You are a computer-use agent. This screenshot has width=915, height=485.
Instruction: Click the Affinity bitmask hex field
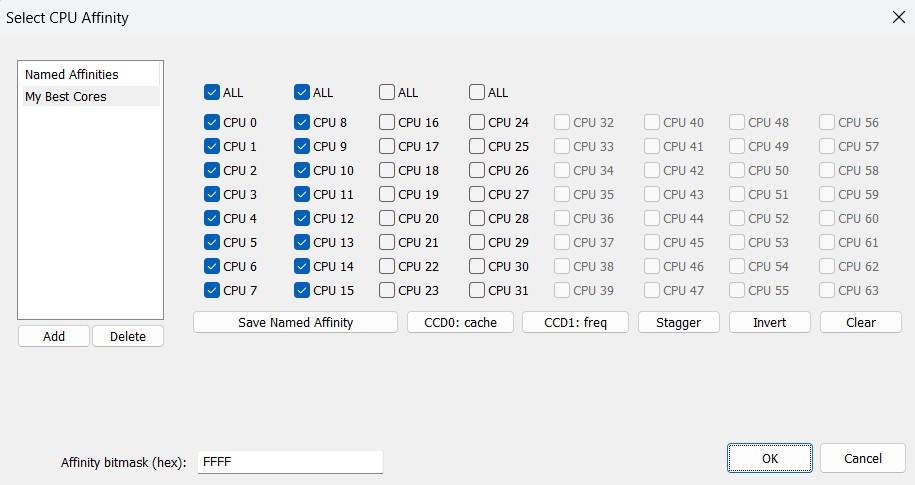click(290, 462)
